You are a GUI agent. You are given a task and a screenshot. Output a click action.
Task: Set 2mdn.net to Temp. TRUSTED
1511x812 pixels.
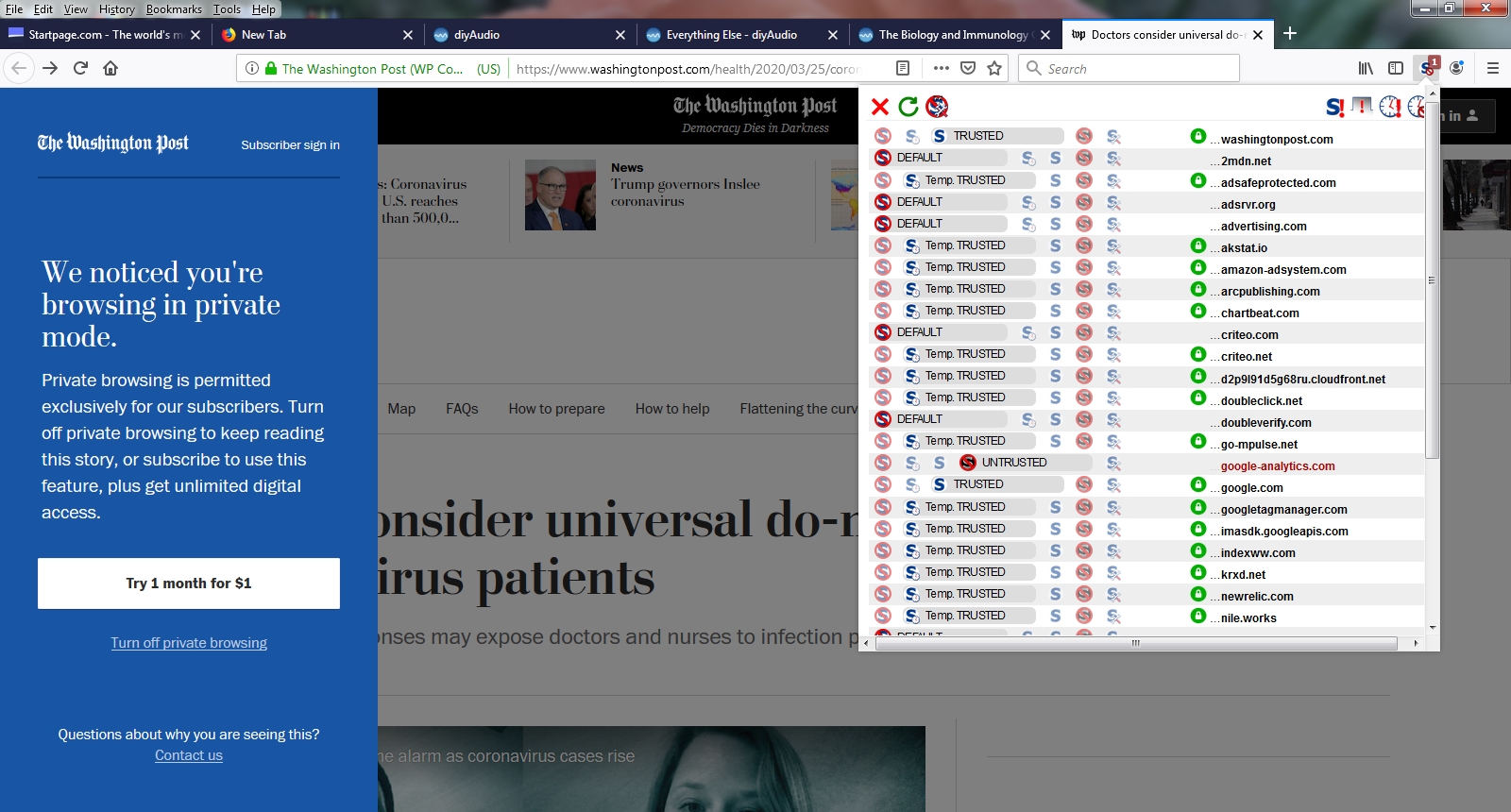coord(1028,158)
